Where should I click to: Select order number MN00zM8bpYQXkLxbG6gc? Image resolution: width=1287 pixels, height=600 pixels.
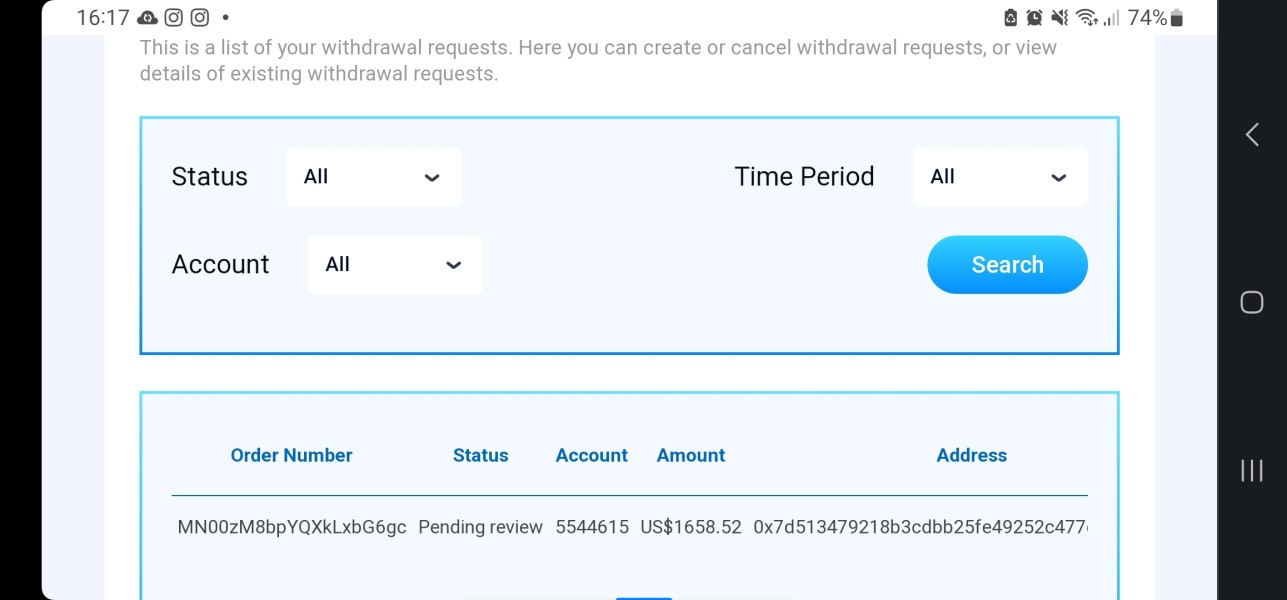[x=292, y=527]
